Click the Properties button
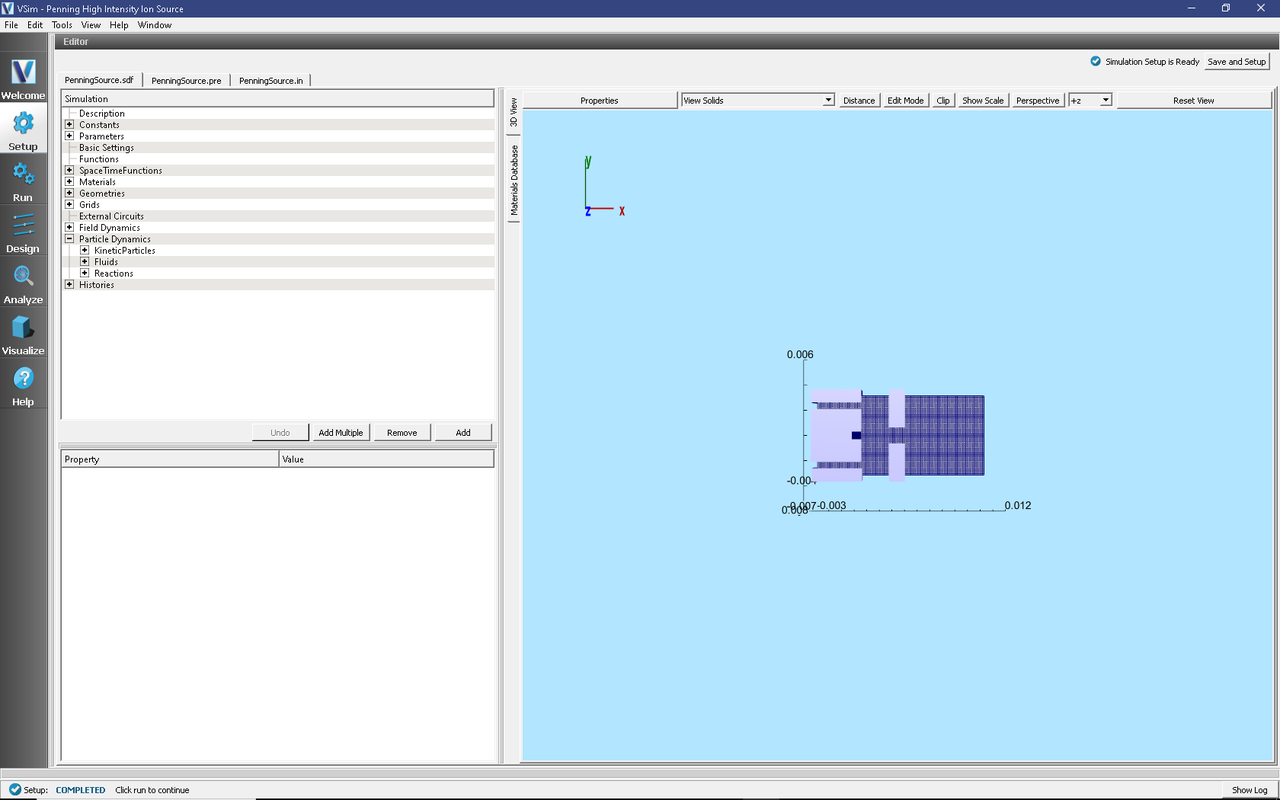This screenshot has width=1280, height=800. point(599,100)
